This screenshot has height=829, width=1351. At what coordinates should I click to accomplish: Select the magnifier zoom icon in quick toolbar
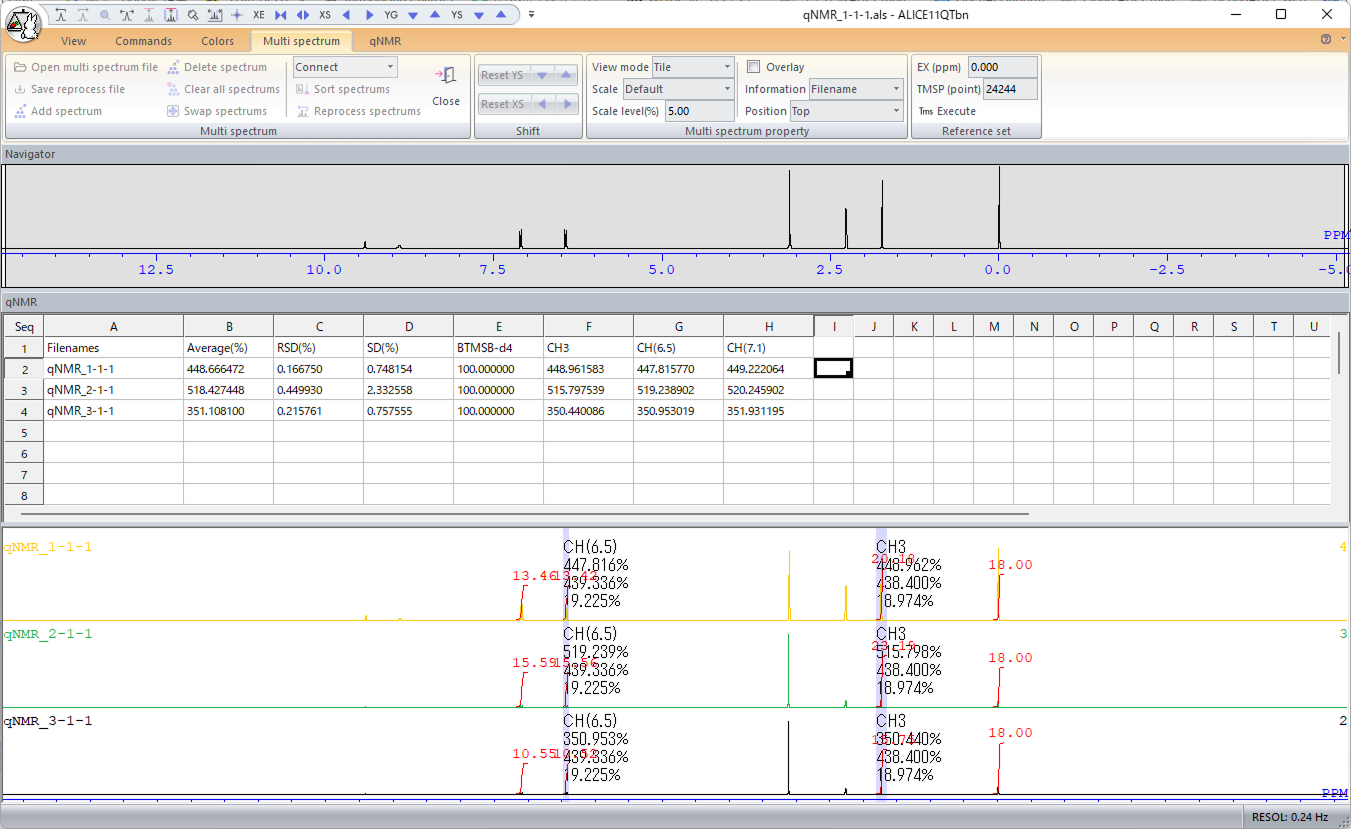[105, 15]
